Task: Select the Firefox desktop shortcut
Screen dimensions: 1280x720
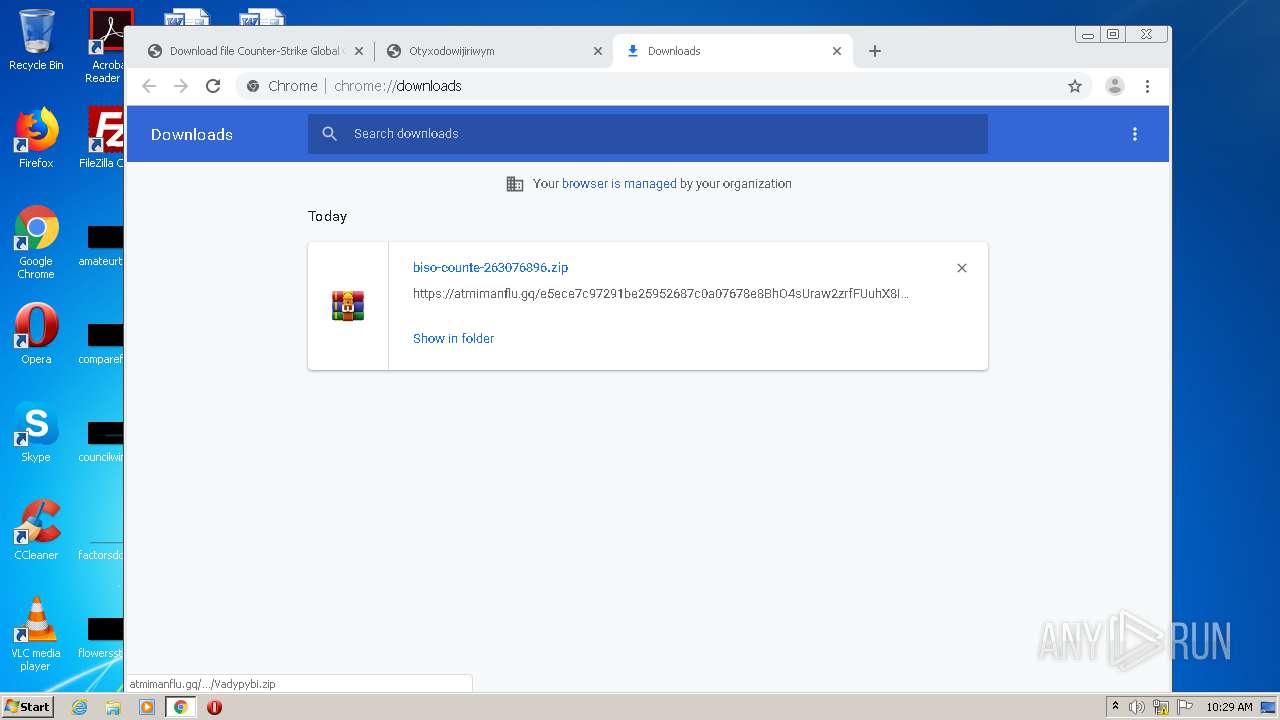Action: pyautogui.click(x=36, y=138)
